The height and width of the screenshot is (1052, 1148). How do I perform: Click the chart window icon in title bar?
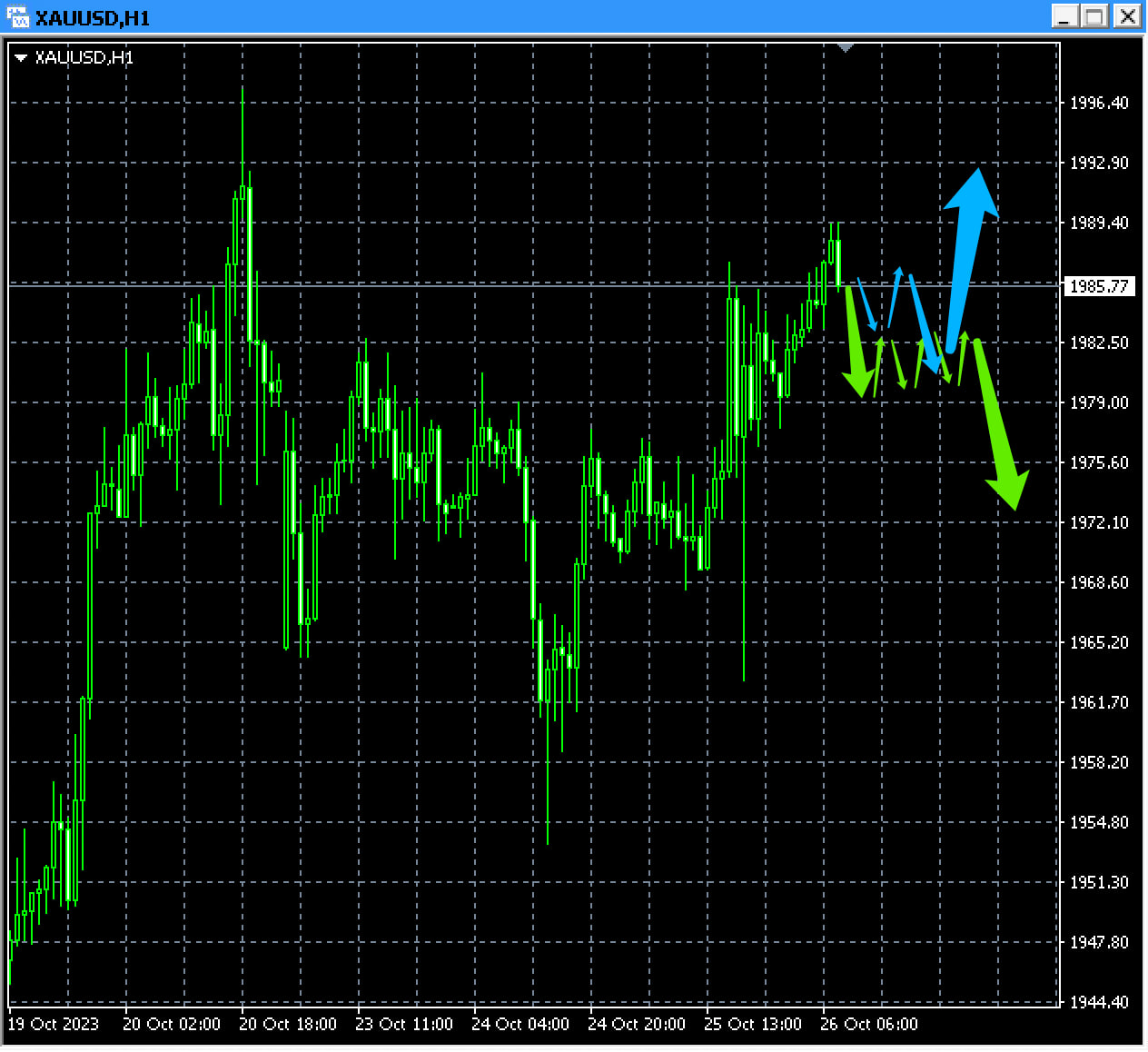[x=17, y=16]
